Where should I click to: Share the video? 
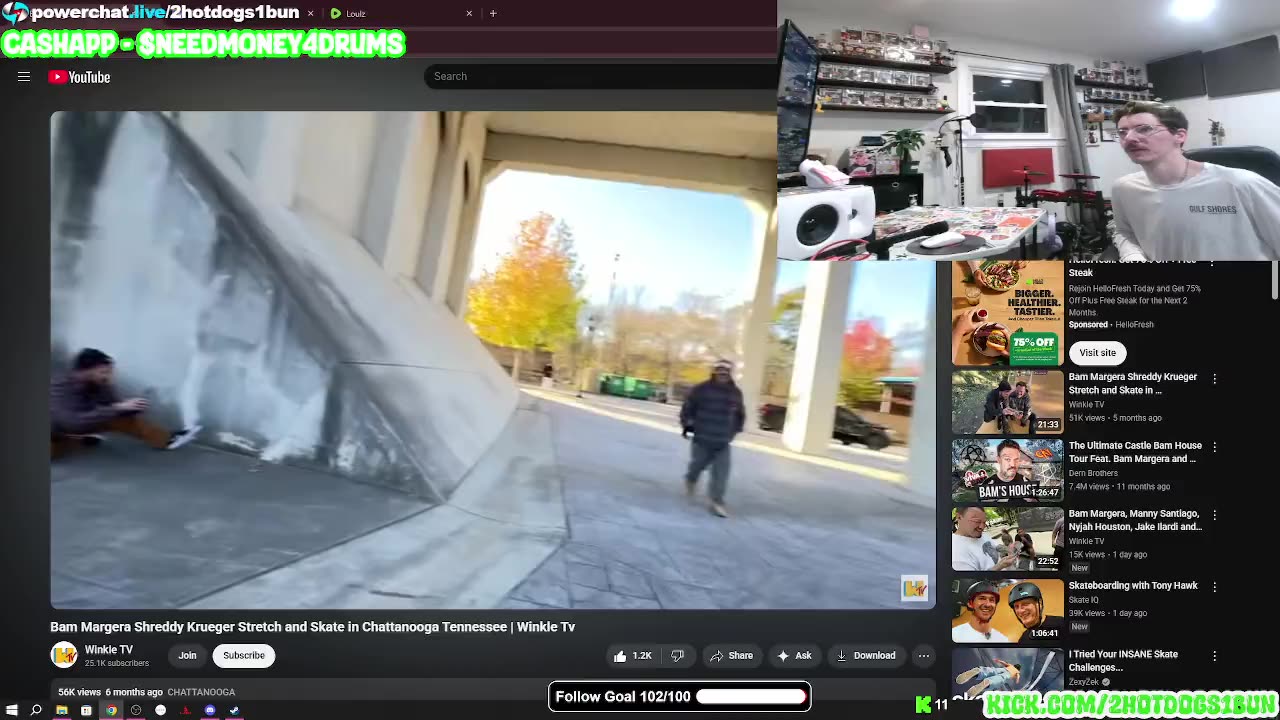(x=731, y=656)
